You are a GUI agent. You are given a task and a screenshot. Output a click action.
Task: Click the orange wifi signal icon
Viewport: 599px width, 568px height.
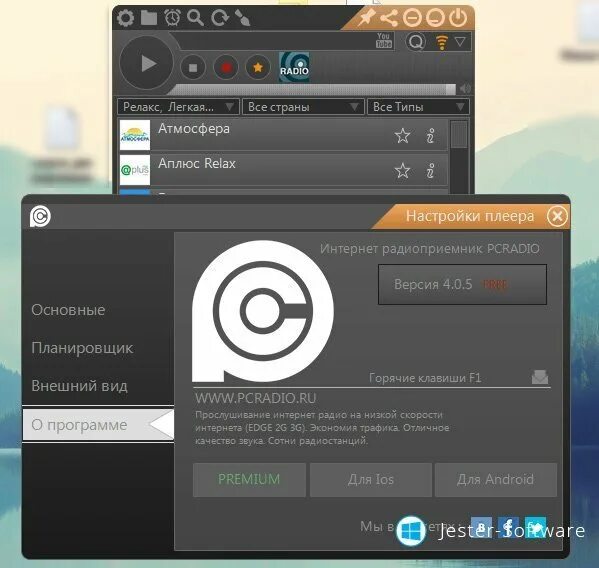pos(442,42)
